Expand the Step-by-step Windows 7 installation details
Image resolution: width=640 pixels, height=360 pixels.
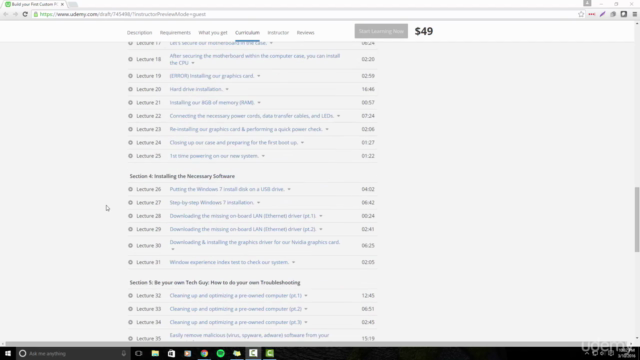(x=258, y=203)
